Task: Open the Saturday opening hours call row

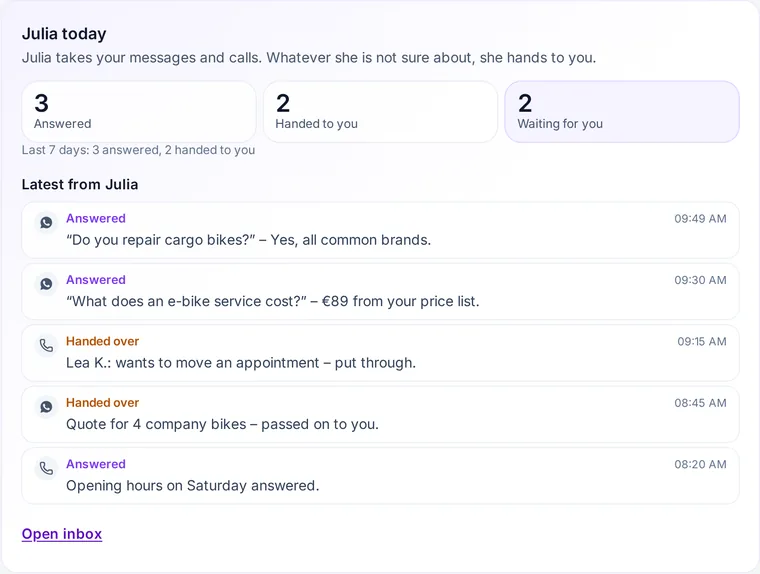Action: click(x=380, y=476)
